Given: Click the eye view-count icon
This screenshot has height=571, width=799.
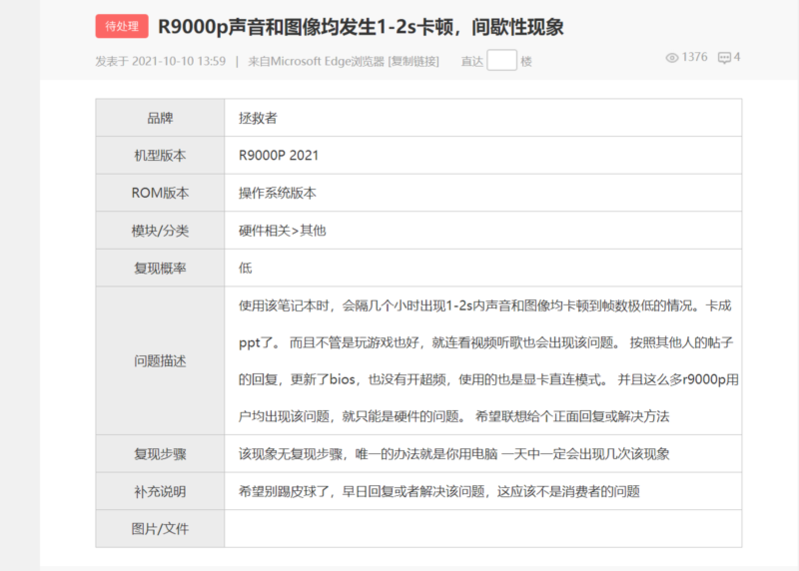Looking at the screenshot, I should [672, 58].
